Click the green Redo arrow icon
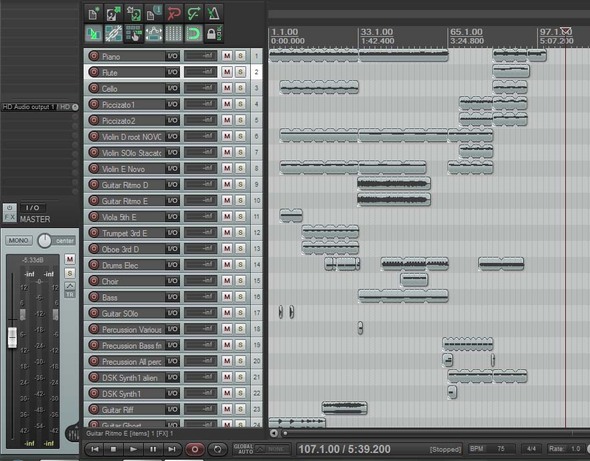The image size is (590, 461). (x=194, y=14)
